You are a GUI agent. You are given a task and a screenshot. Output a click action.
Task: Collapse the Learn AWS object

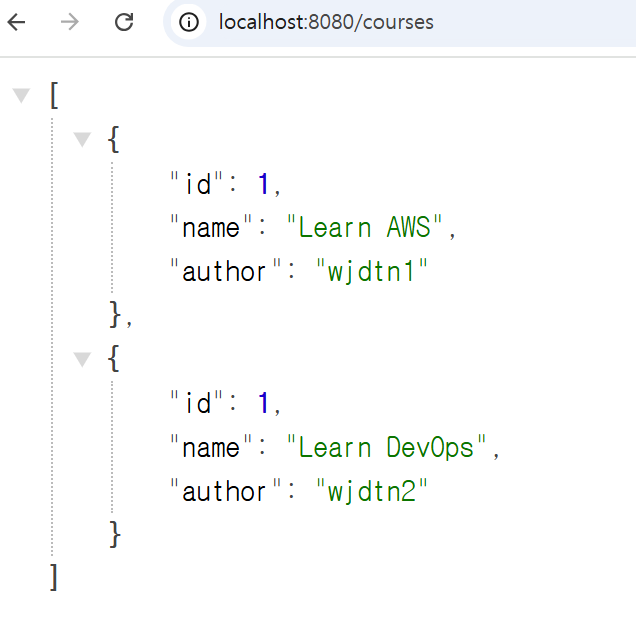[x=82, y=140]
